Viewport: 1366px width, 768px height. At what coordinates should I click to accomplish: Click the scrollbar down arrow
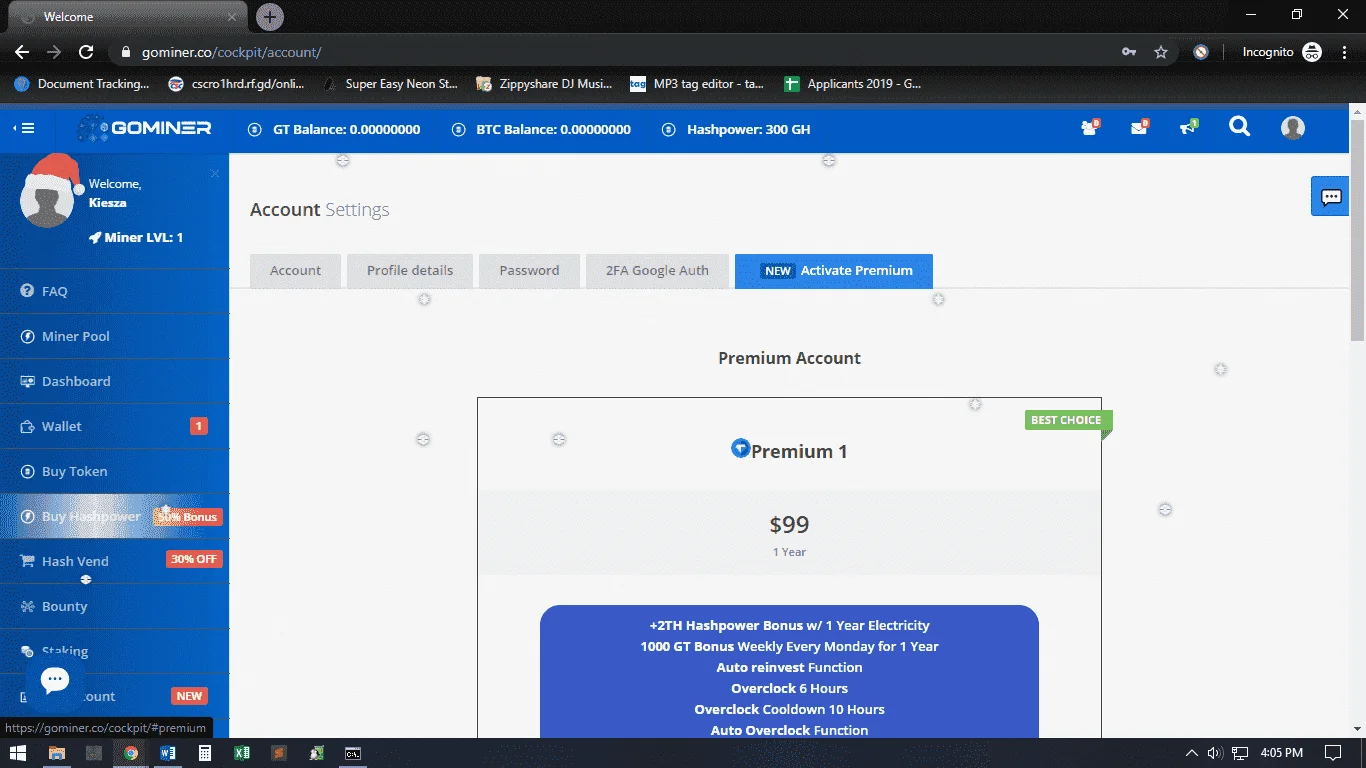(x=1358, y=730)
